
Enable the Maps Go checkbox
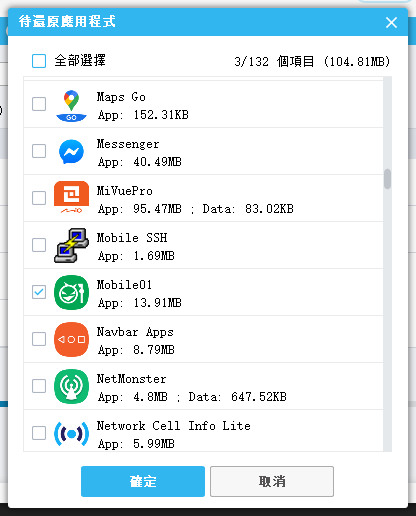point(39,104)
